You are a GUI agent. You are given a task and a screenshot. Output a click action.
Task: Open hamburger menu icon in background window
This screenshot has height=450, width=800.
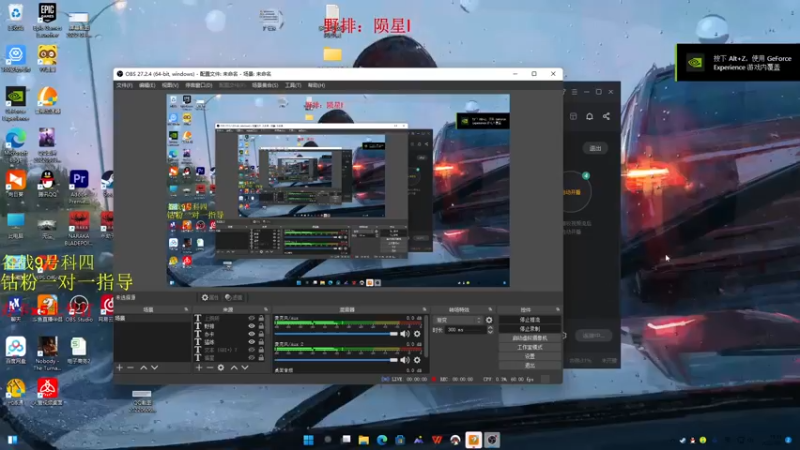pos(574,92)
